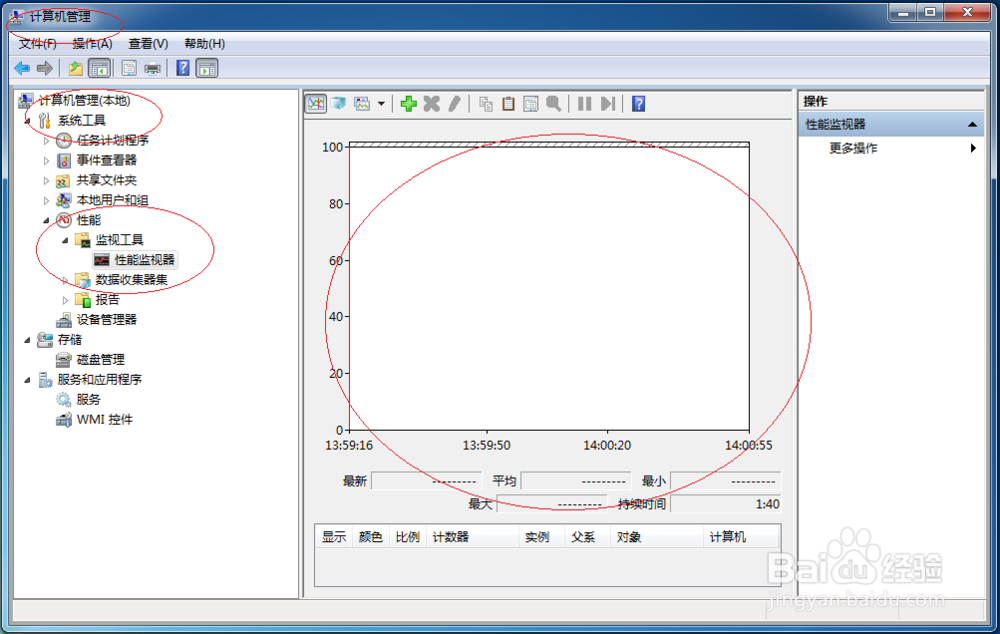Select 服务和应用程序 in the tree
1000x634 pixels.
tap(99, 380)
